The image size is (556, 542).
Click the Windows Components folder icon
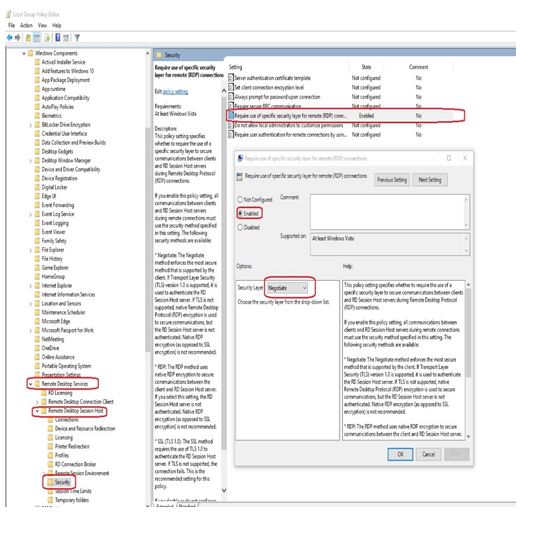coord(30,53)
